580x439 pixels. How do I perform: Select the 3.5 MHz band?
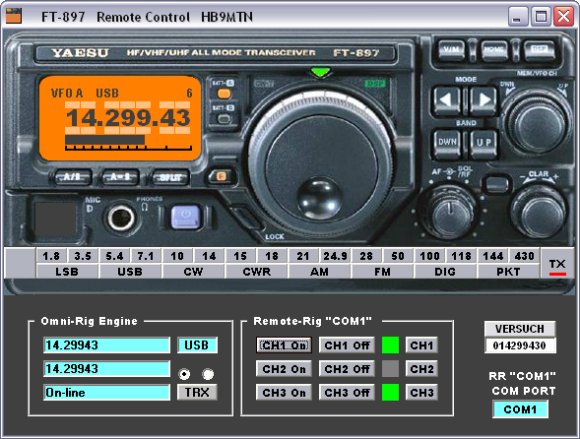[83, 256]
